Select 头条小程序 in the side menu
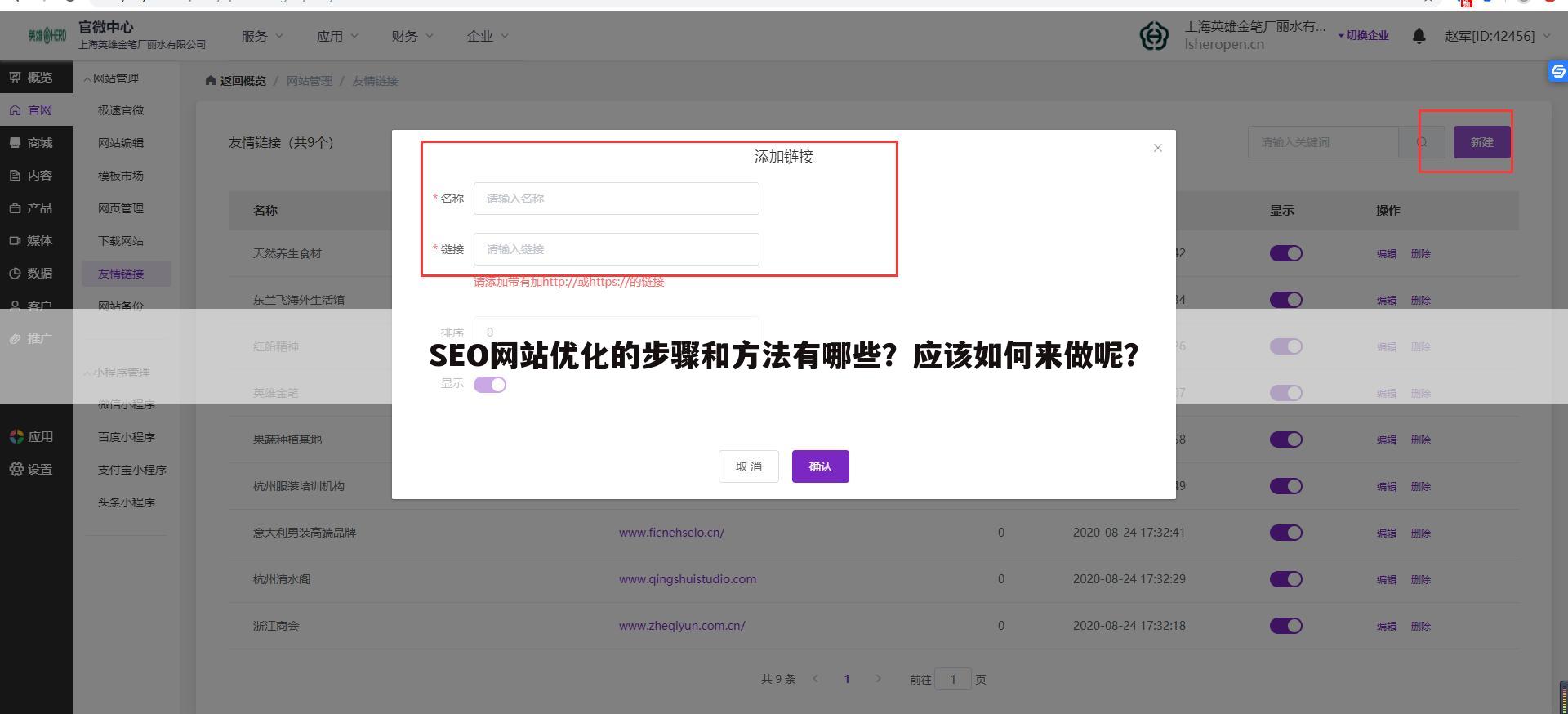 [127, 502]
